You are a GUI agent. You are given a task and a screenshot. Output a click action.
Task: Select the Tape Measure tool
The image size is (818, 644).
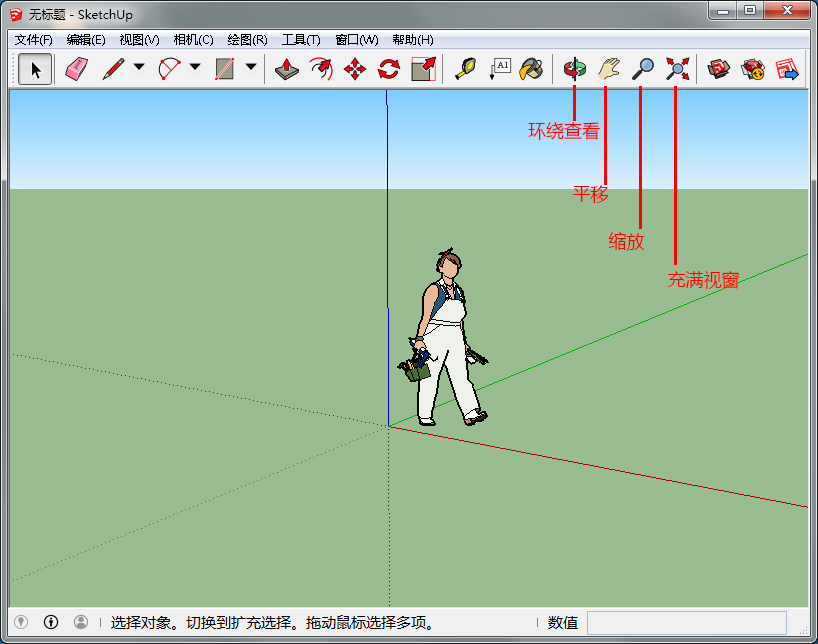[465, 69]
